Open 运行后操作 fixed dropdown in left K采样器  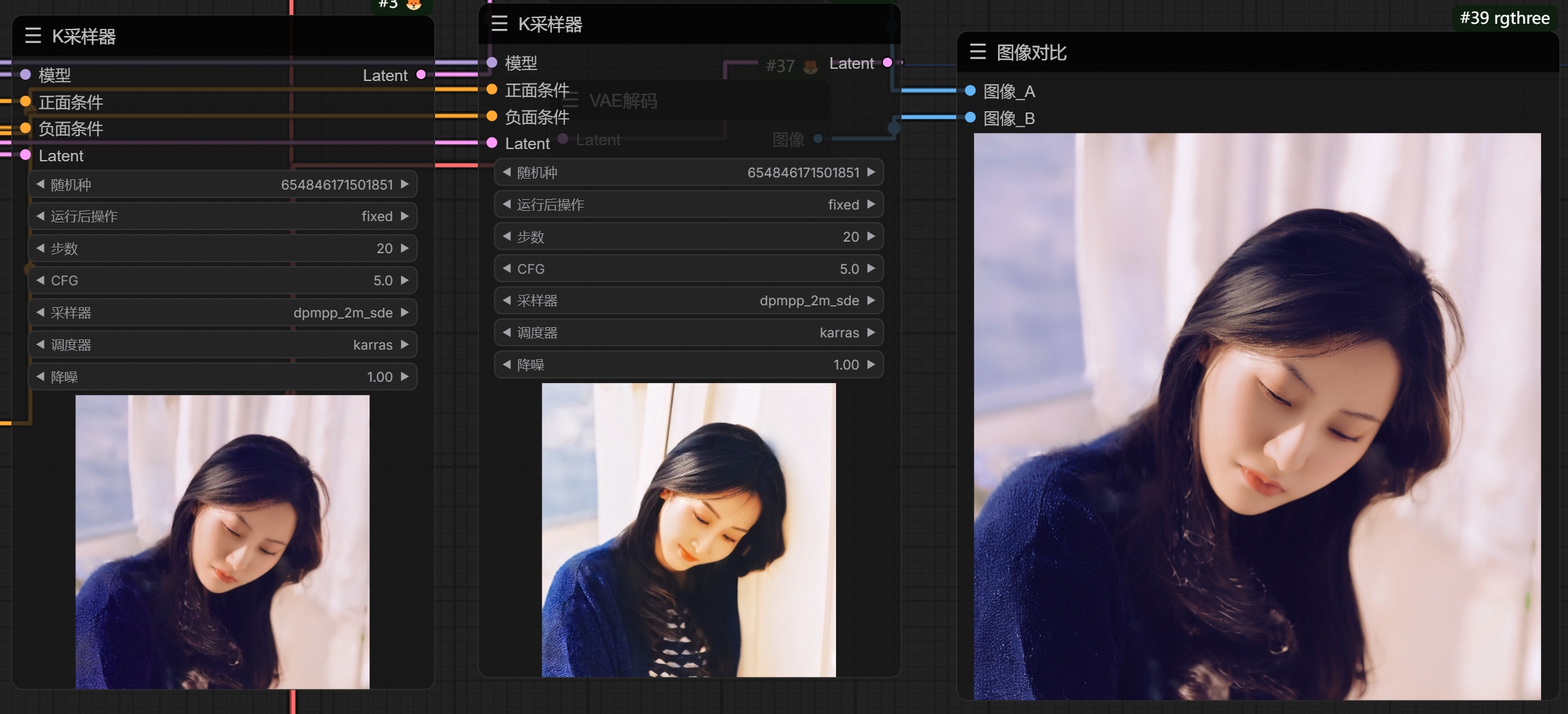tap(223, 216)
